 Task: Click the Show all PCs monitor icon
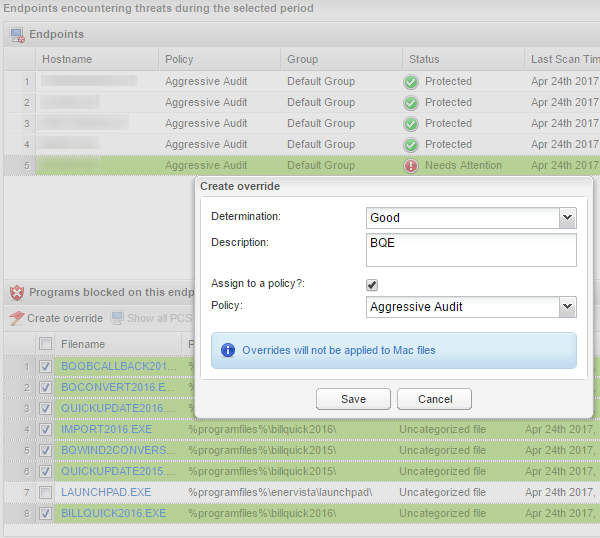point(117,318)
